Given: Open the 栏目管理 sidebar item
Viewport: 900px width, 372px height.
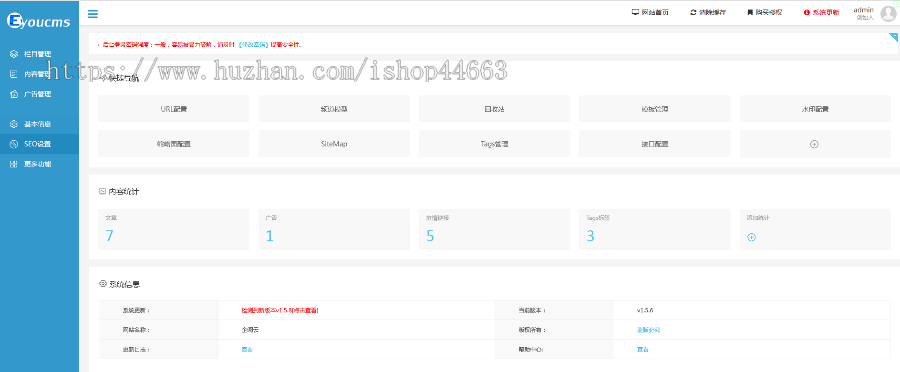Looking at the screenshot, I should coord(39,54).
